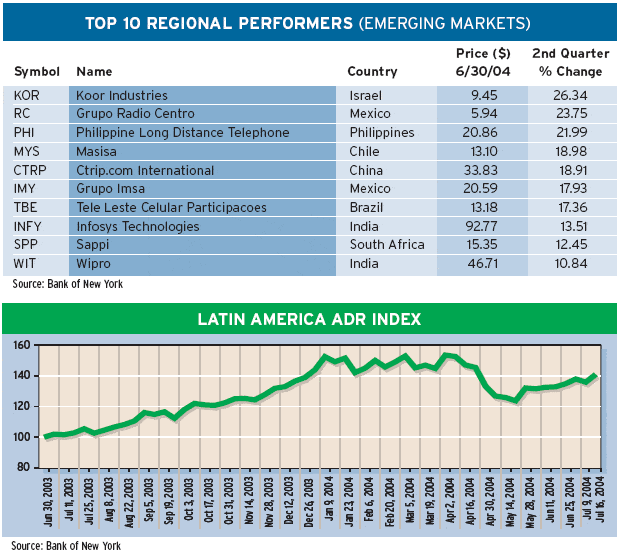Click the Chile country cell

point(364,151)
